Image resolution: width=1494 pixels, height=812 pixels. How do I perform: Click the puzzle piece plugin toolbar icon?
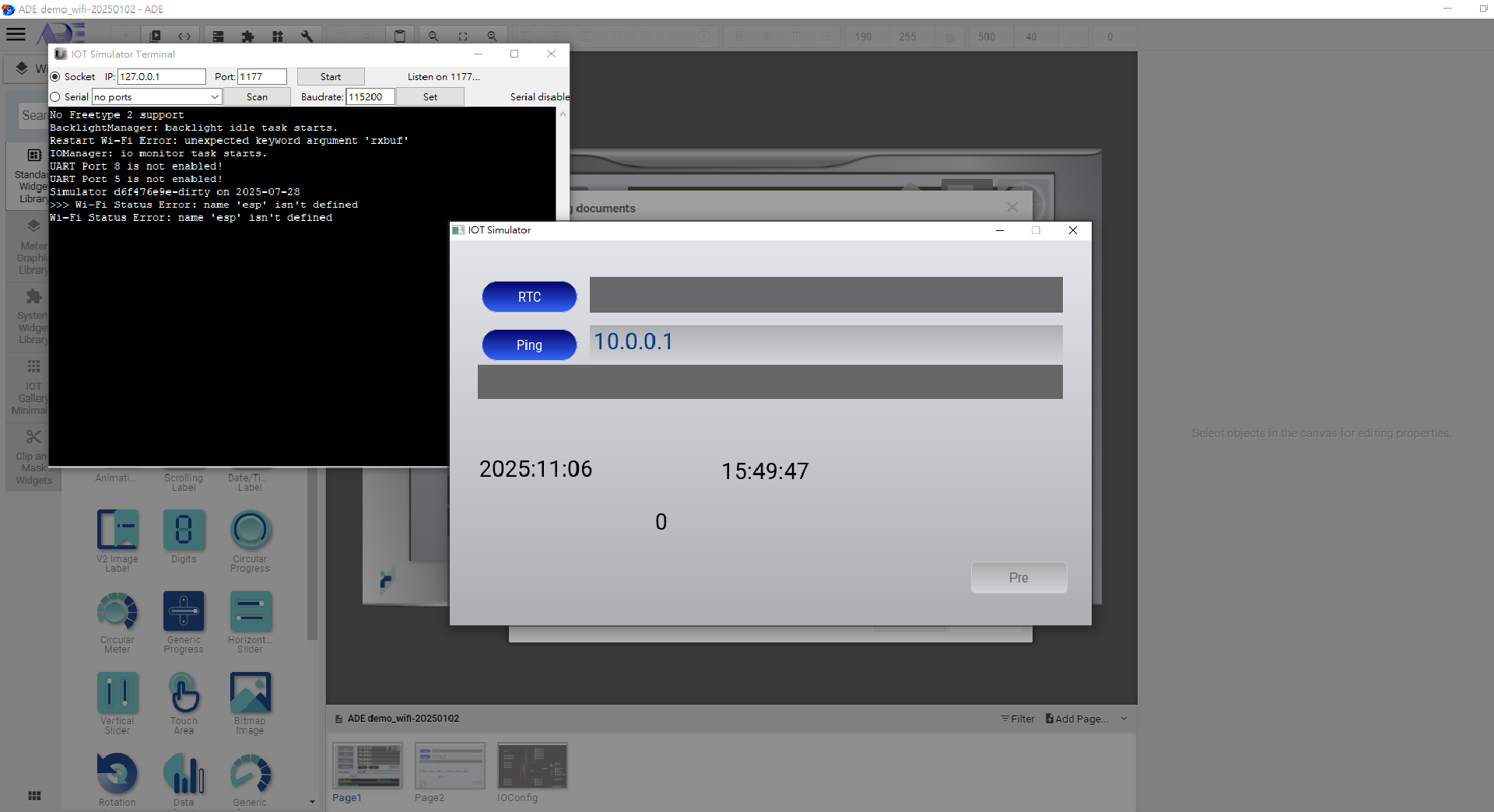tap(247, 37)
